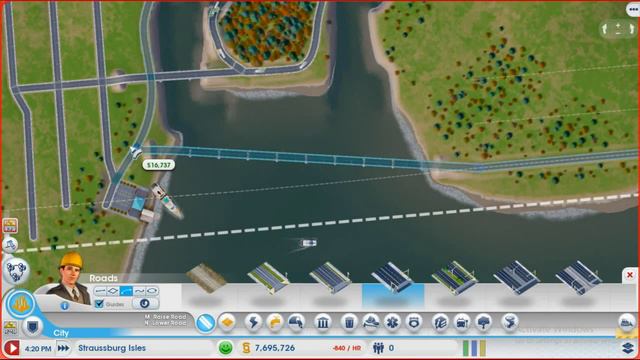Close the Roads panel with X
The image size is (640, 360).
(x=630, y=275)
